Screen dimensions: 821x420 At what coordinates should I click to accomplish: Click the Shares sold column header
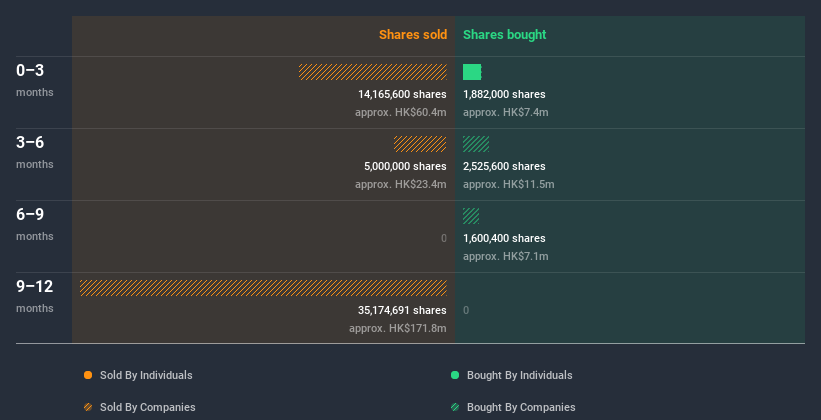coord(413,35)
